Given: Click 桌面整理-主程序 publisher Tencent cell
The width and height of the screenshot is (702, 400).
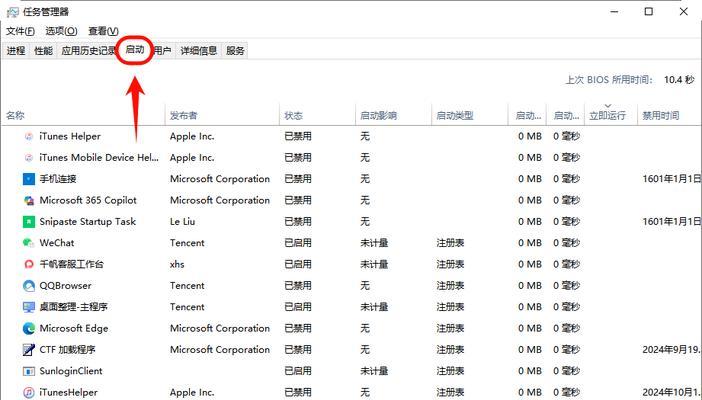Looking at the screenshot, I should coord(187,307).
